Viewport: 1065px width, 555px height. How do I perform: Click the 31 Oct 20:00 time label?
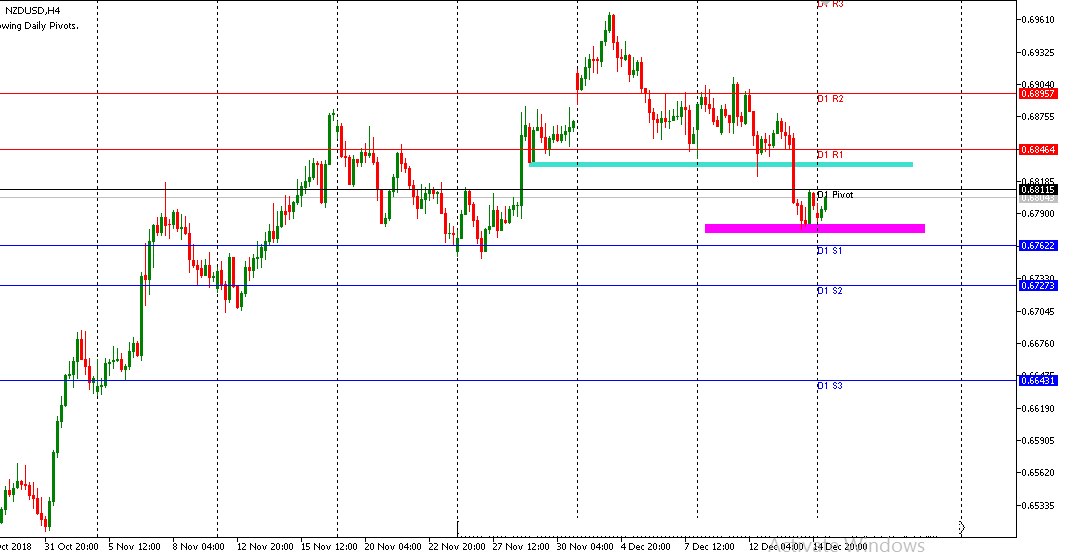click(70, 547)
